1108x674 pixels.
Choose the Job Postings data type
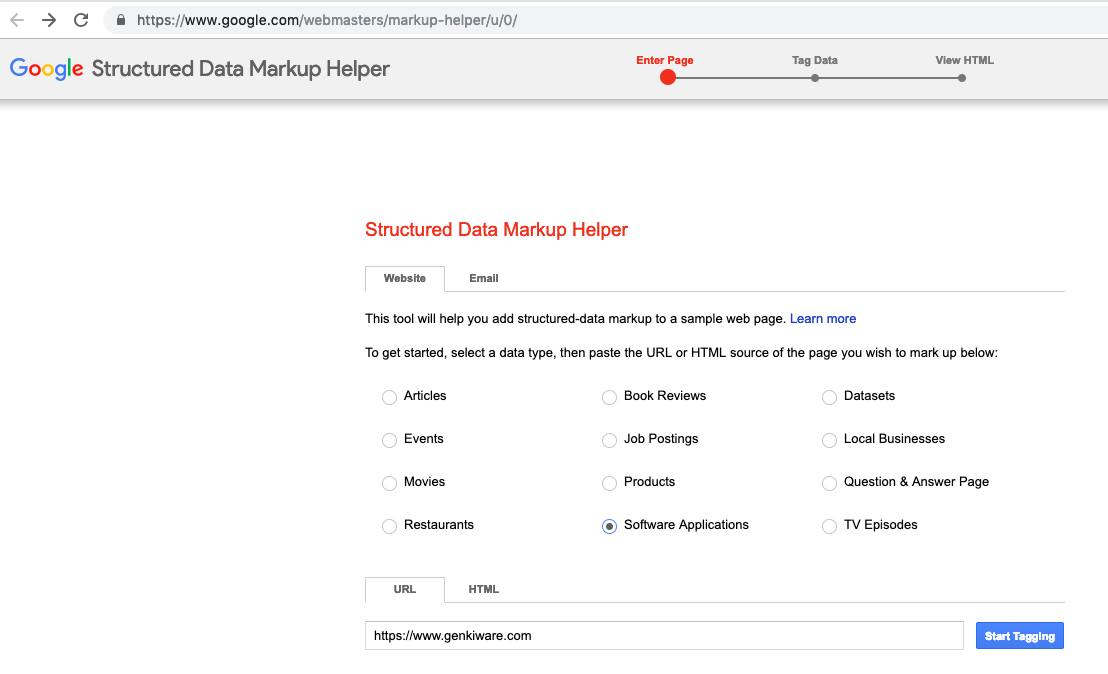click(609, 440)
